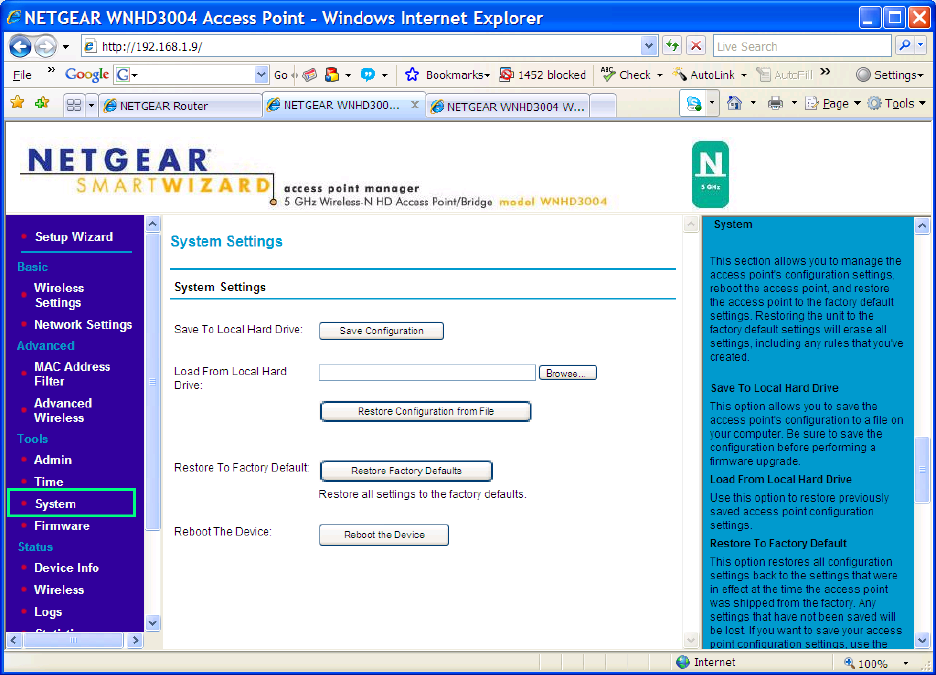This screenshot has height=675, width=936.
Task: Click the Live Search input box
Action: tap(802, 45)
